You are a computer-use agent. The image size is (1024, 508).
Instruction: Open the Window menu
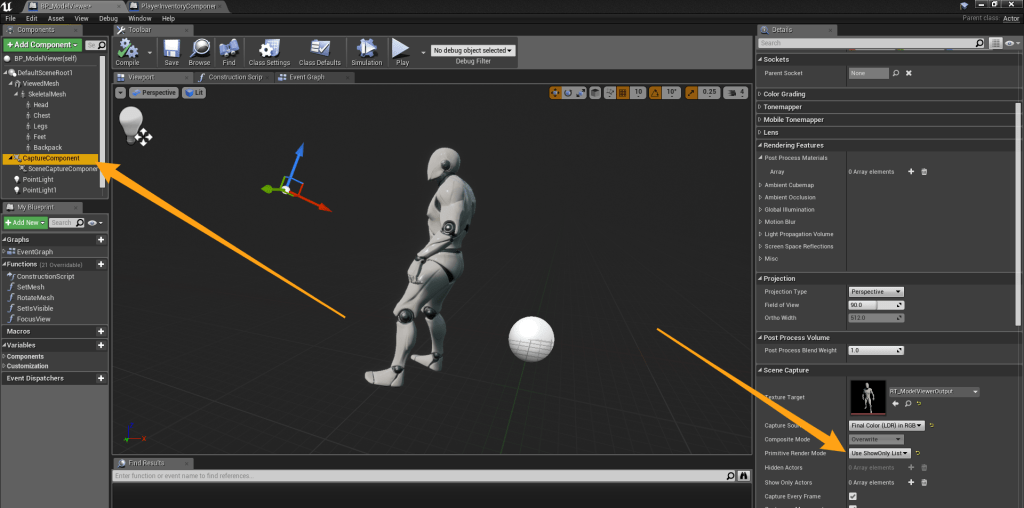140,18
